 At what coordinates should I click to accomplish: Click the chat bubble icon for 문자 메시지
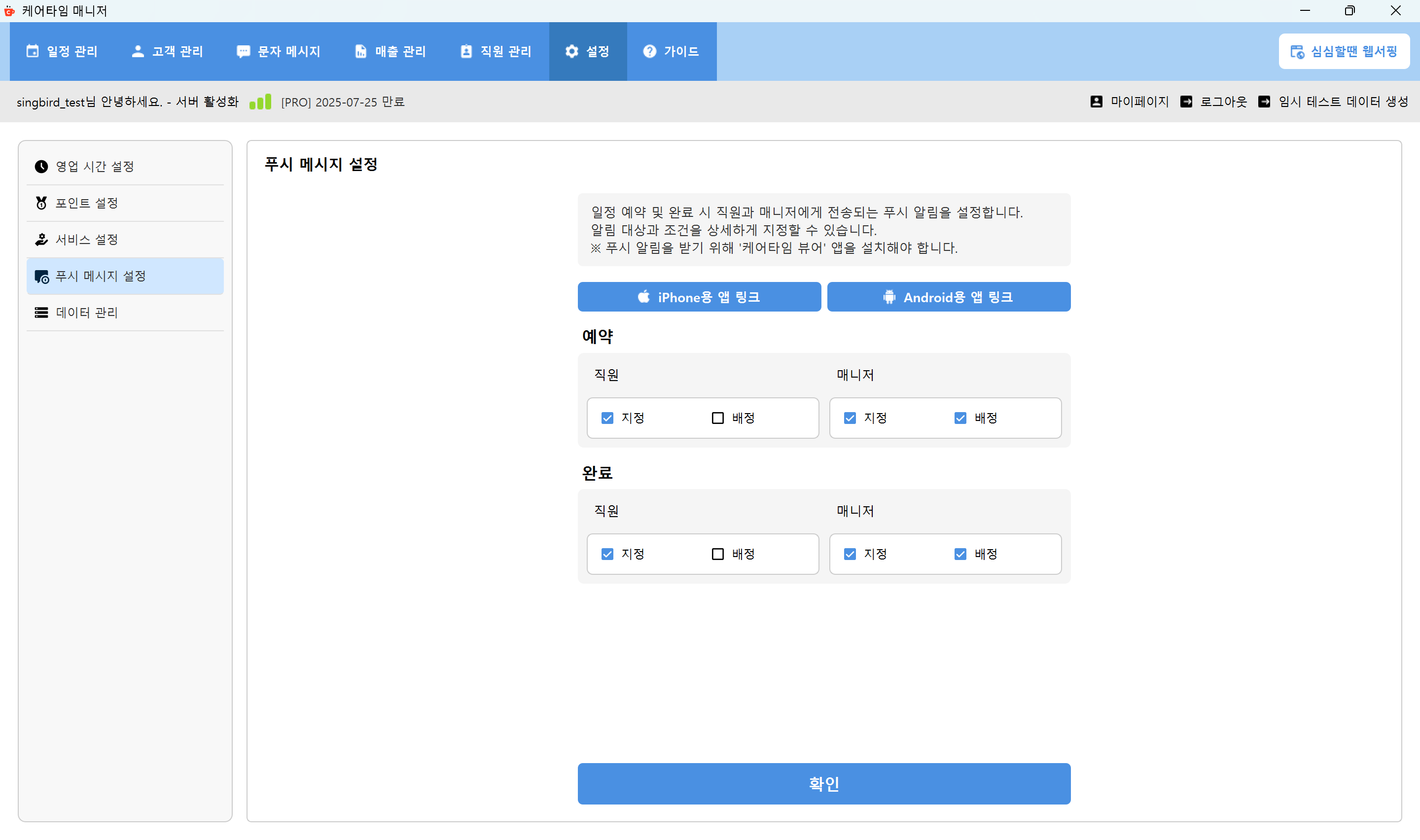pyautogui.click(x=244, y=51)
